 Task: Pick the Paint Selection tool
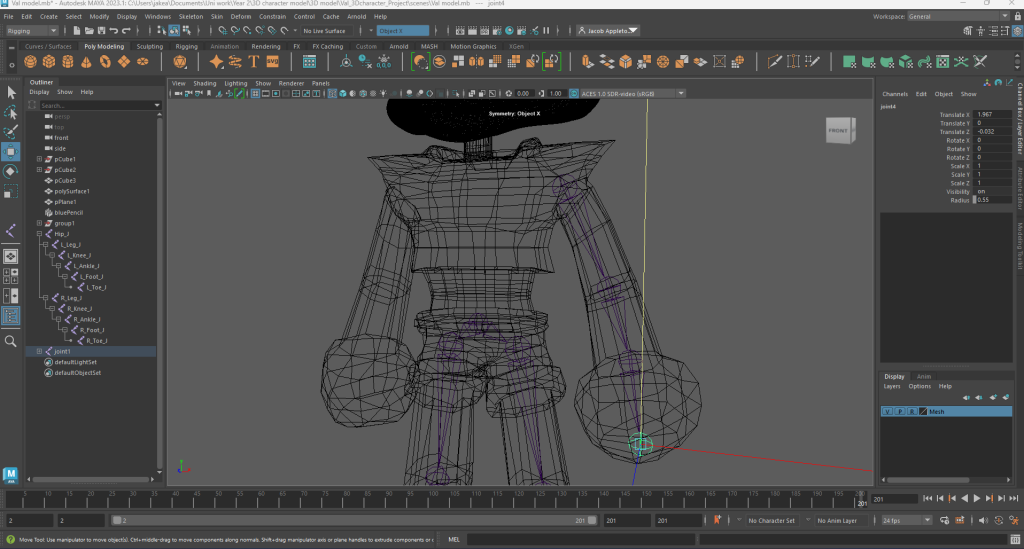coord(11,131)
